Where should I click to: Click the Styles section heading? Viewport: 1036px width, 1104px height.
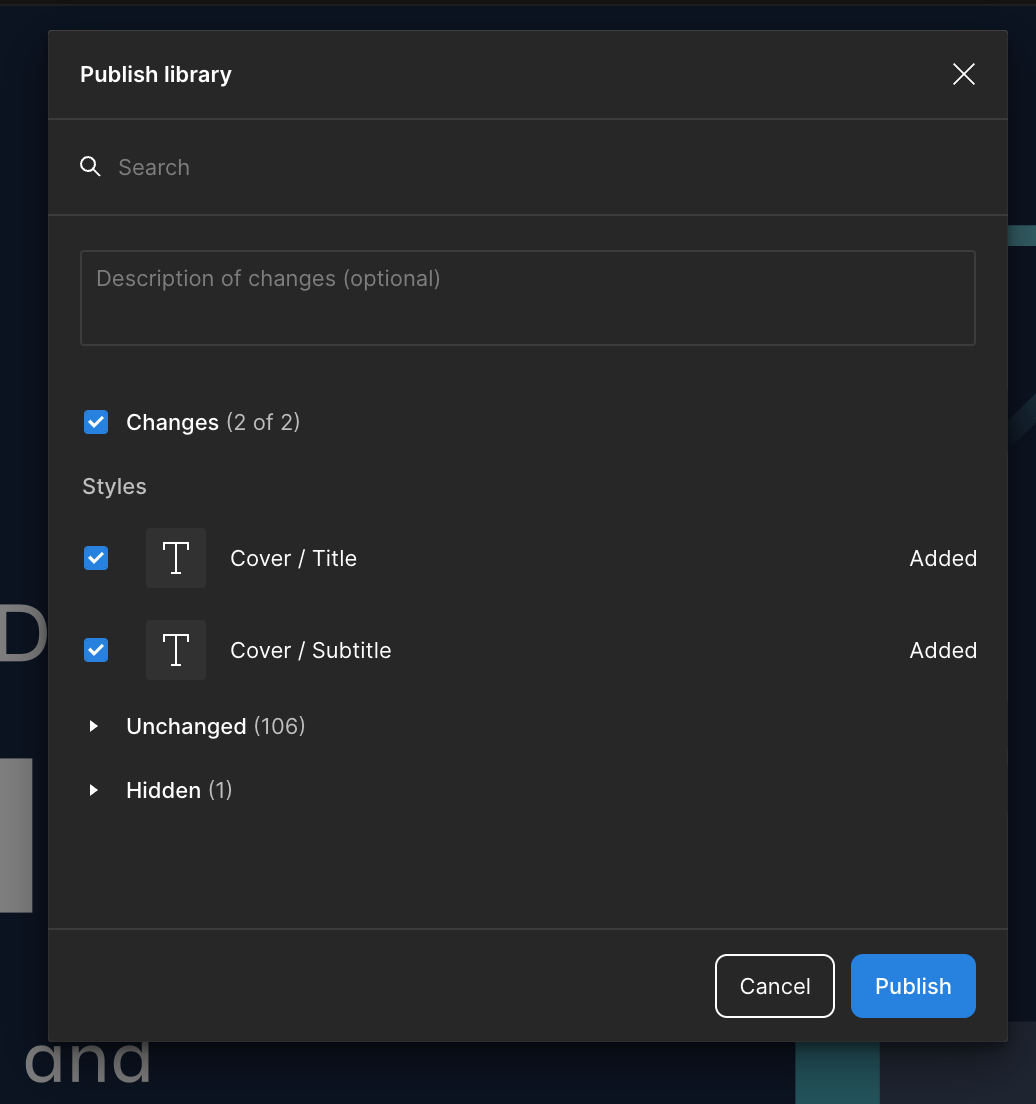(114, 487)
